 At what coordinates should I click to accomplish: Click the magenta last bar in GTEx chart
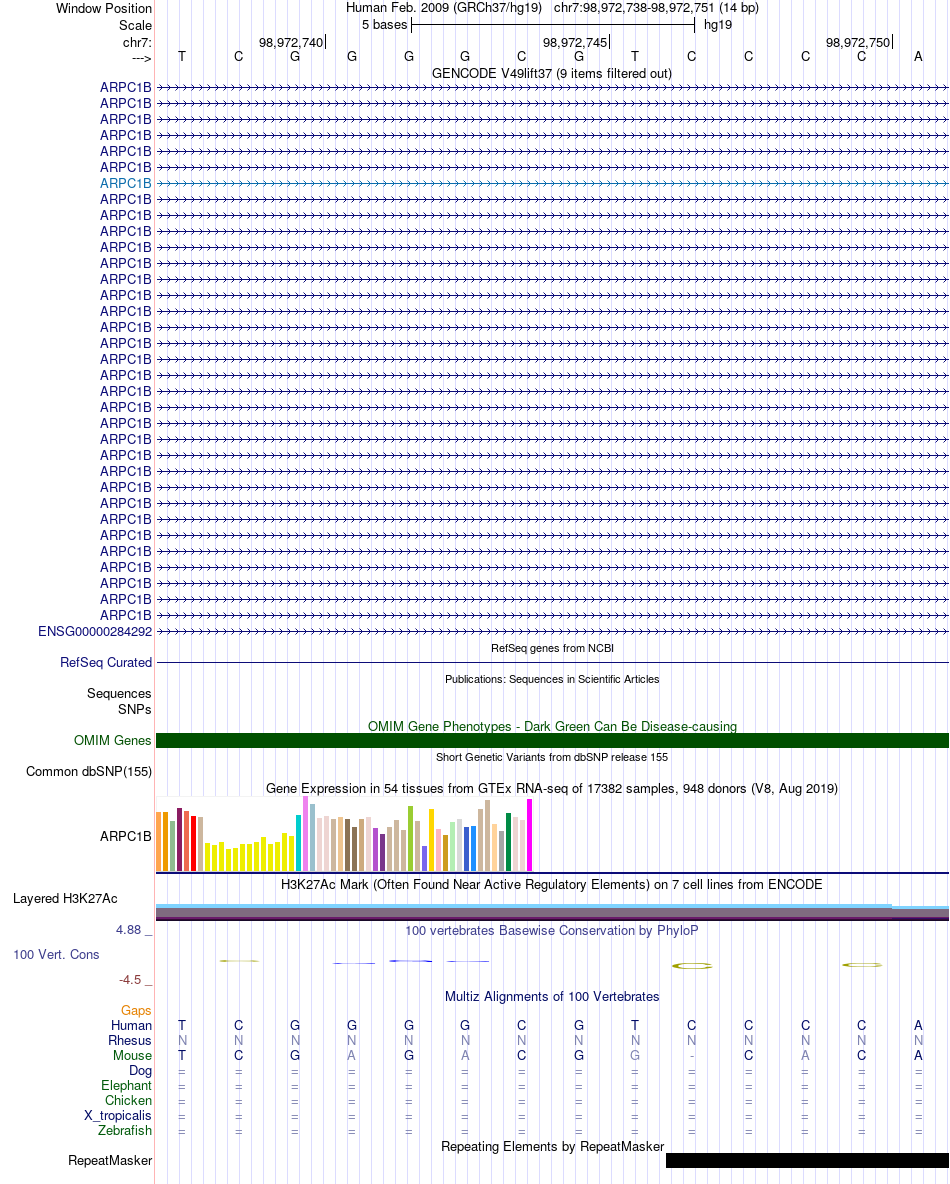[x=529, y=835]
